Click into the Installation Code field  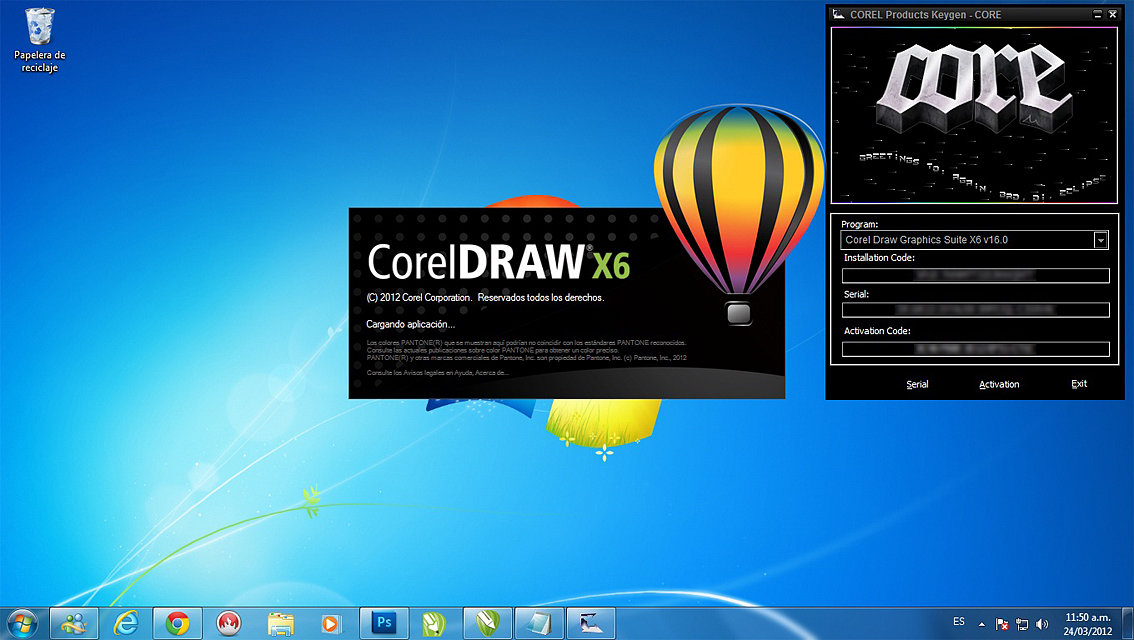pyautogui.click(x=976, y=276)
